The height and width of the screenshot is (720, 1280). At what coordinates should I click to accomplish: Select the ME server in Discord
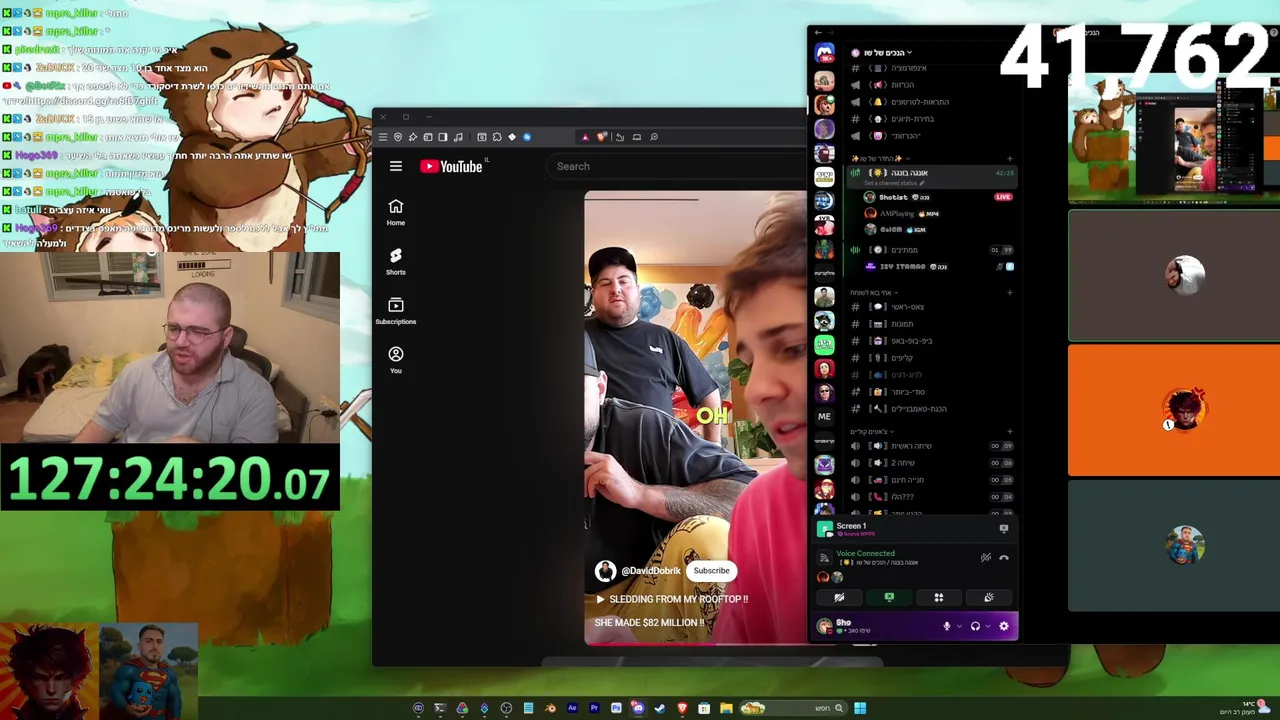pyautogui.click(x=824, y=417)
